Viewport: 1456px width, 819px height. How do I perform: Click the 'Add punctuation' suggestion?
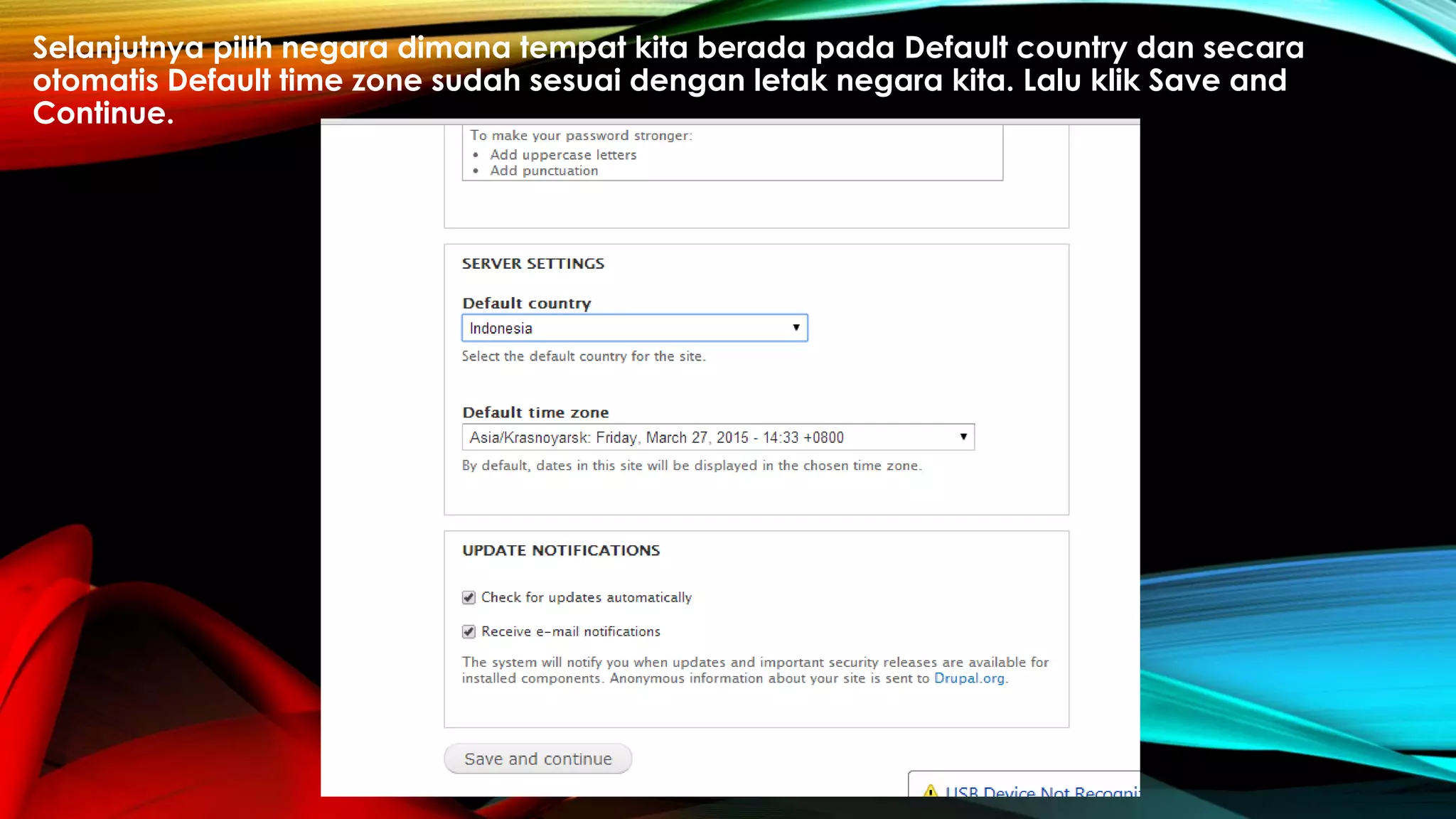click(x=544, y=171)
